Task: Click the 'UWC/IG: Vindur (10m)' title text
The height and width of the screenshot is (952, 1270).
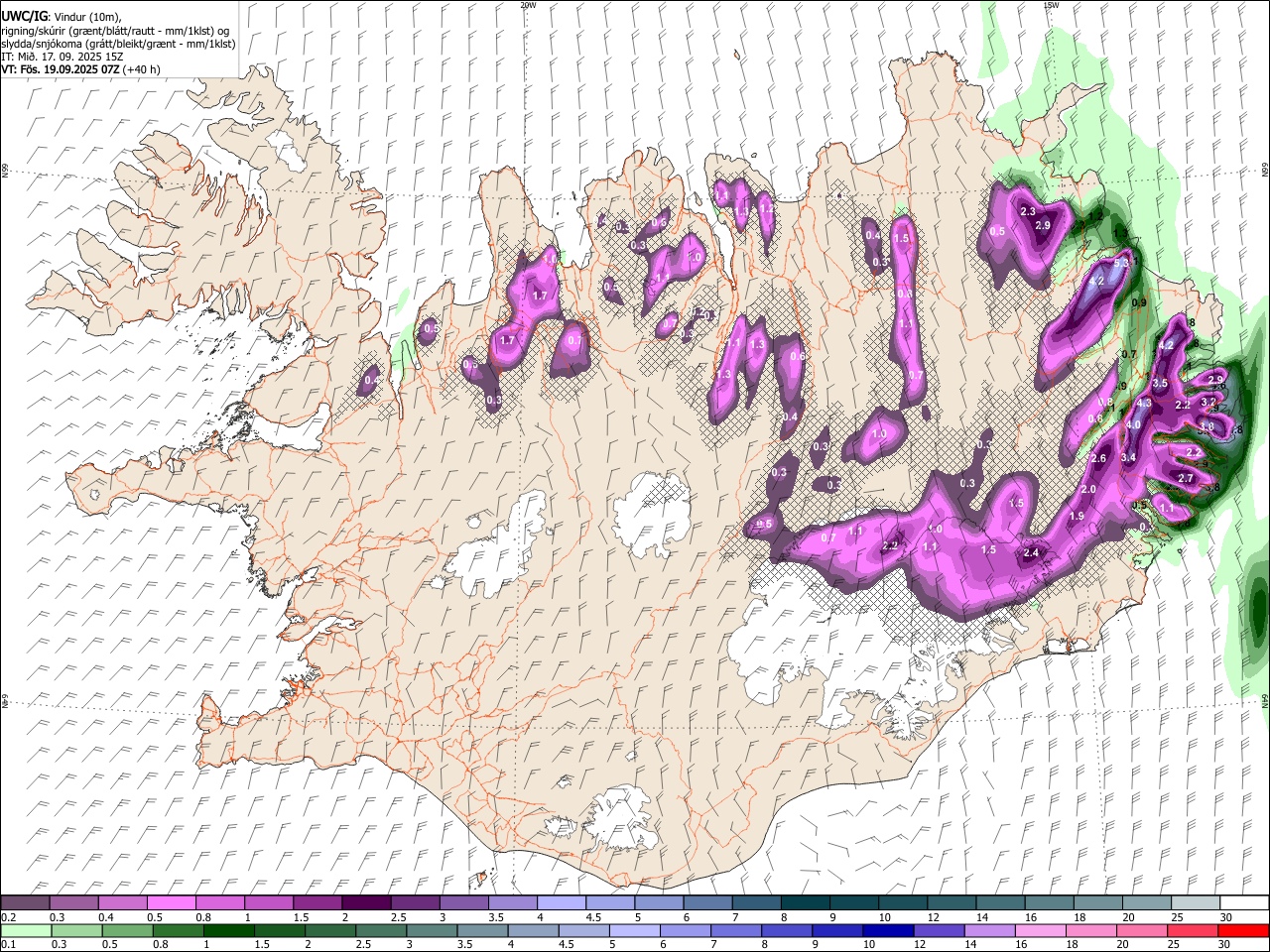Action: coord(62,16)
